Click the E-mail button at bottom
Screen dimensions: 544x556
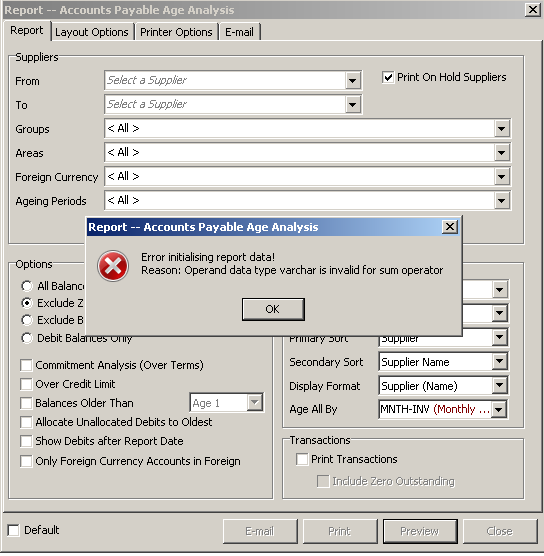coord(260,531)
